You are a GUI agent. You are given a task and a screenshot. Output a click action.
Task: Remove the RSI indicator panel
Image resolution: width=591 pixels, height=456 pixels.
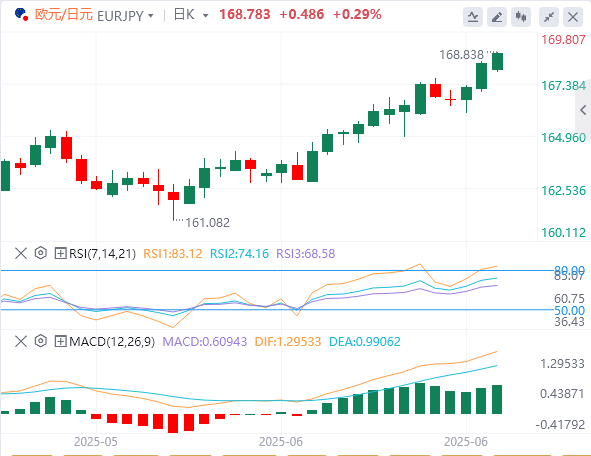pos(21,253)
